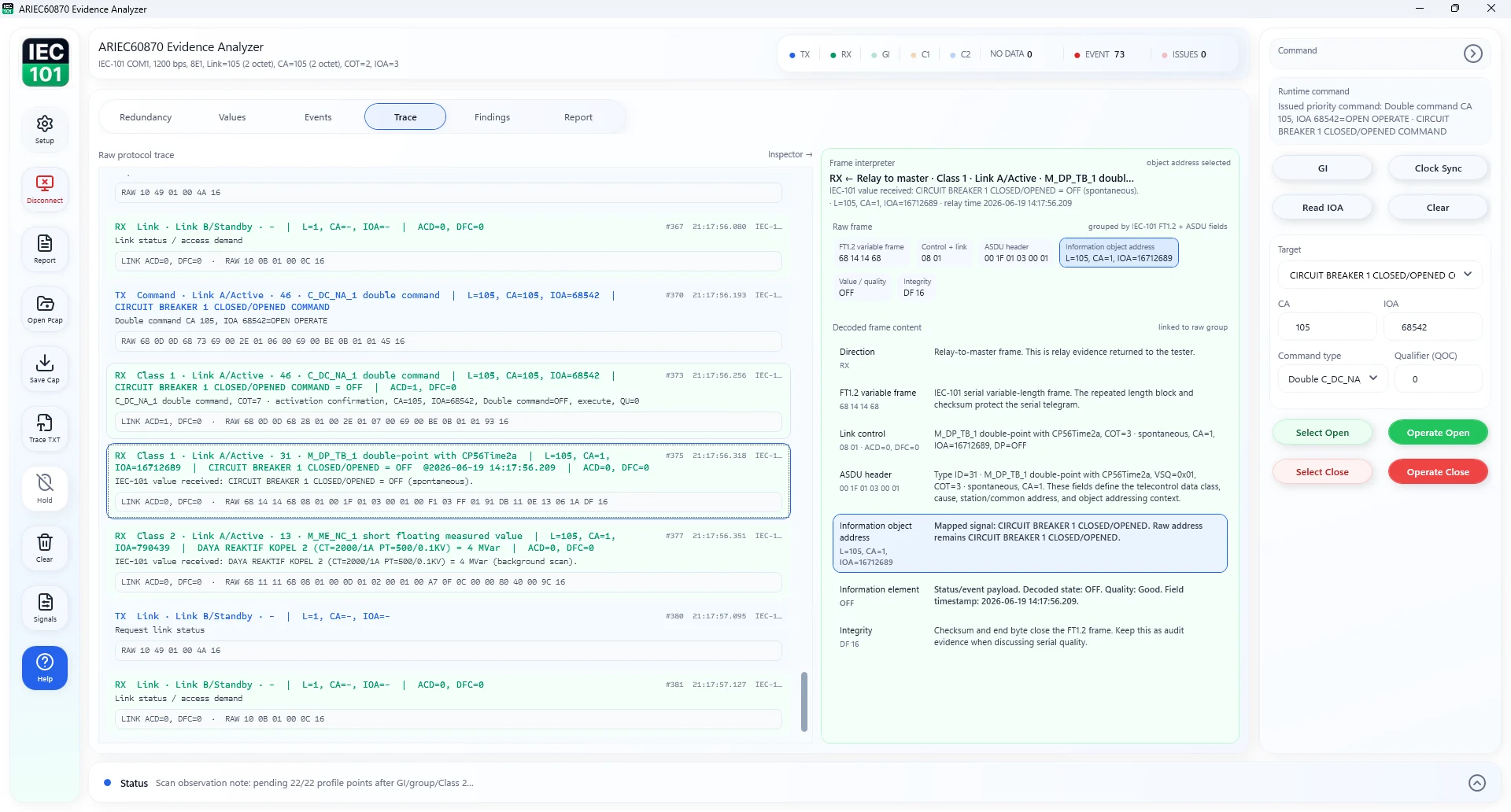1511x812 pixels.
Task: Switch to the Events tab
Action: [318, 117]
